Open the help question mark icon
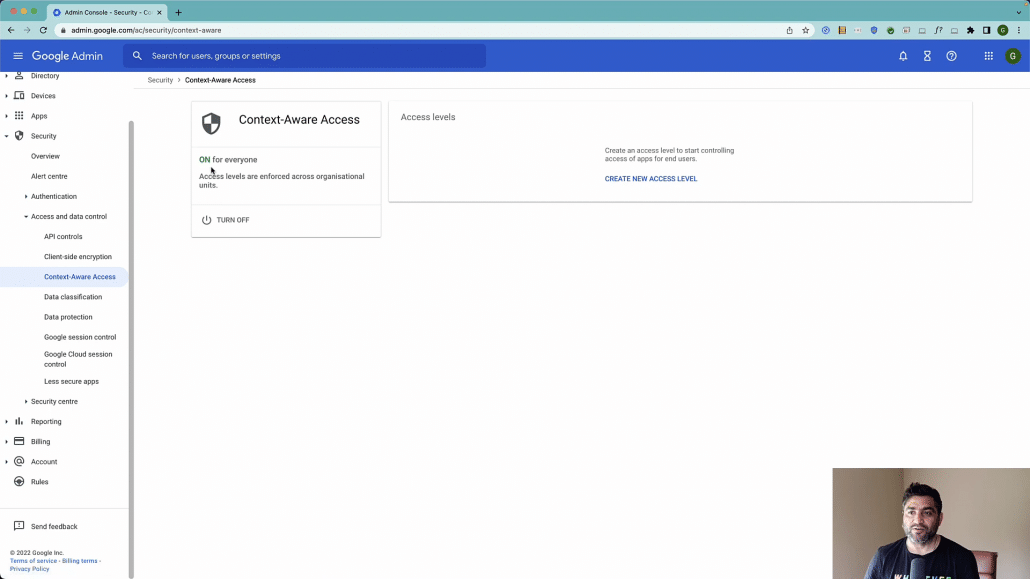This screenshot has height=579, width=1030. click(951, 56)
